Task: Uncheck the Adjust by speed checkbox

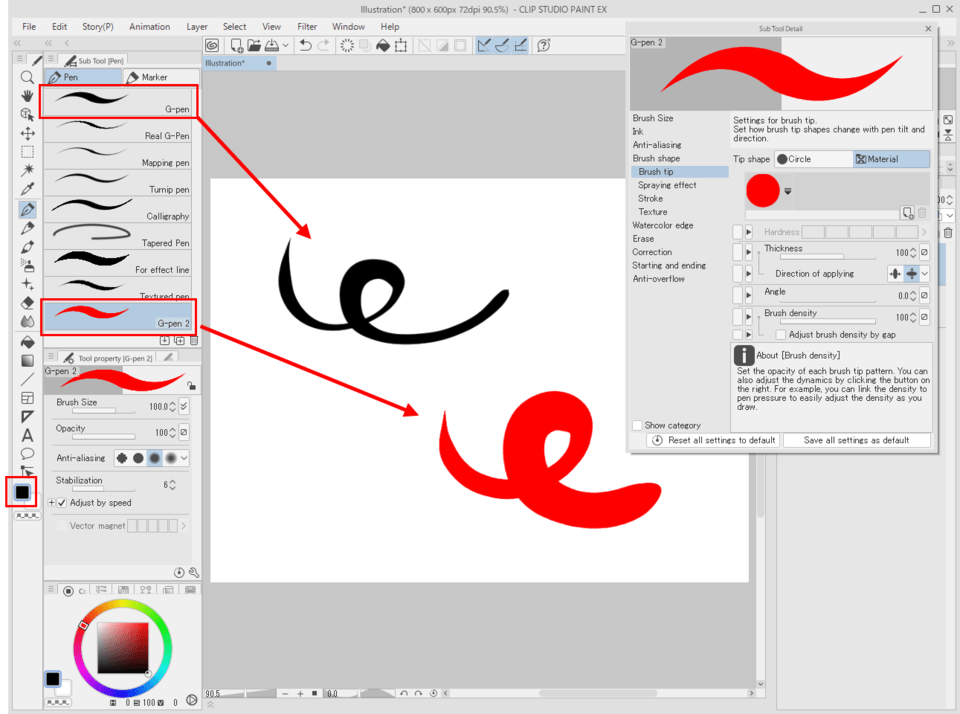Action: pos(62,503)
